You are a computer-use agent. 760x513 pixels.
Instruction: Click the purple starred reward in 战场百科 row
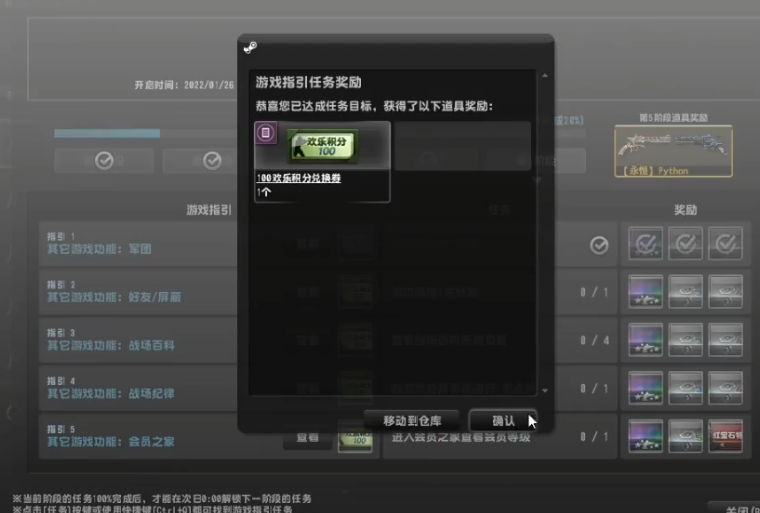646,340
